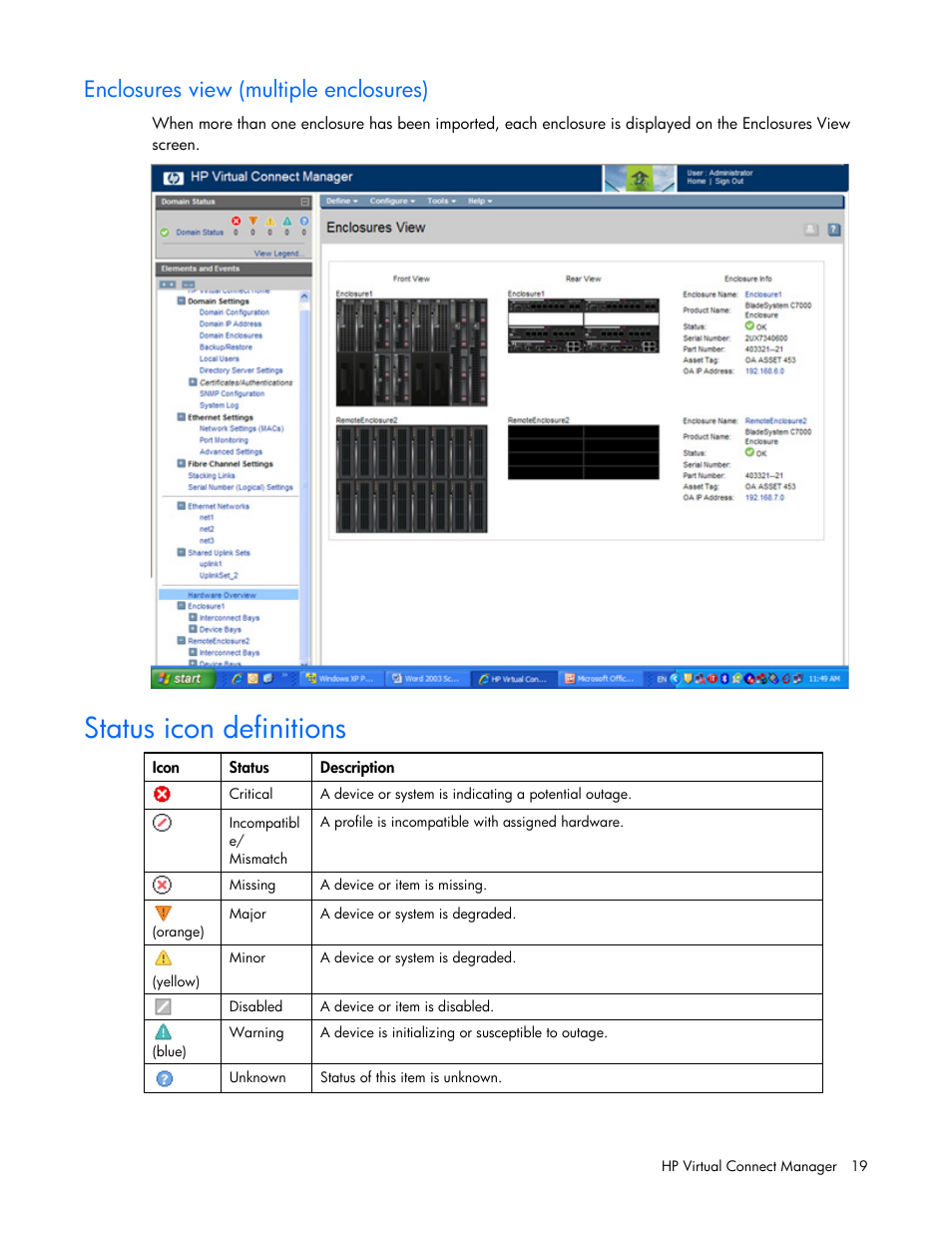Select UplinkSet_2 in the tree

(219, 576)
